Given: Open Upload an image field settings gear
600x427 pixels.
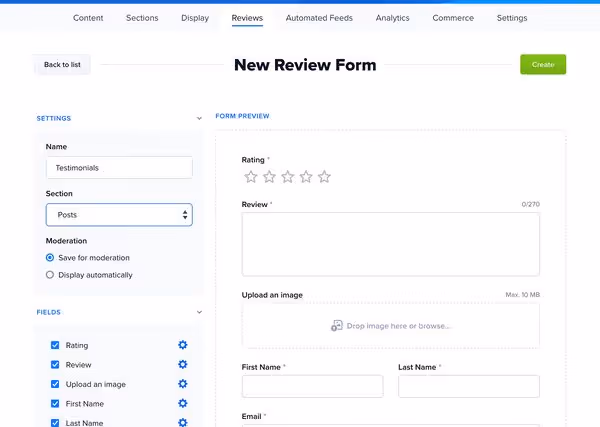Looking at the screenshot, I should [183, 384].
